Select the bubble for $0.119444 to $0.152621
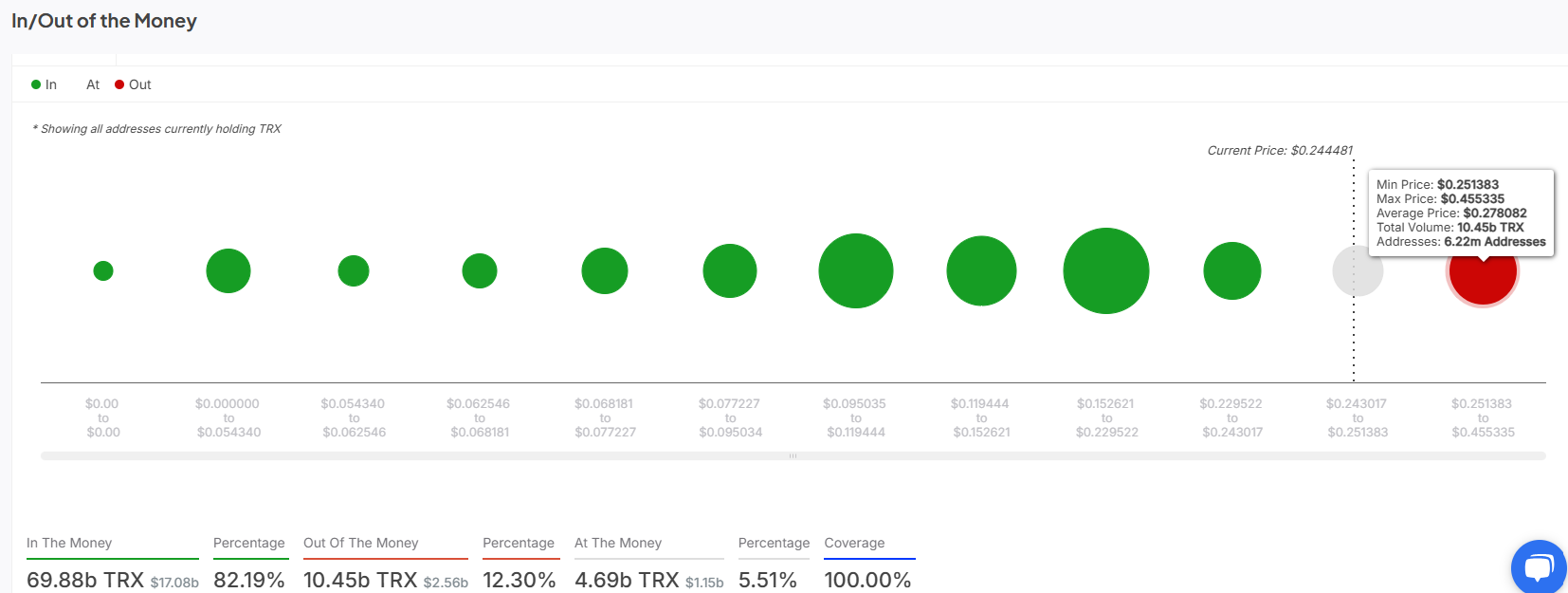Viewport: 1568px width, 593px height. point(981,271)
